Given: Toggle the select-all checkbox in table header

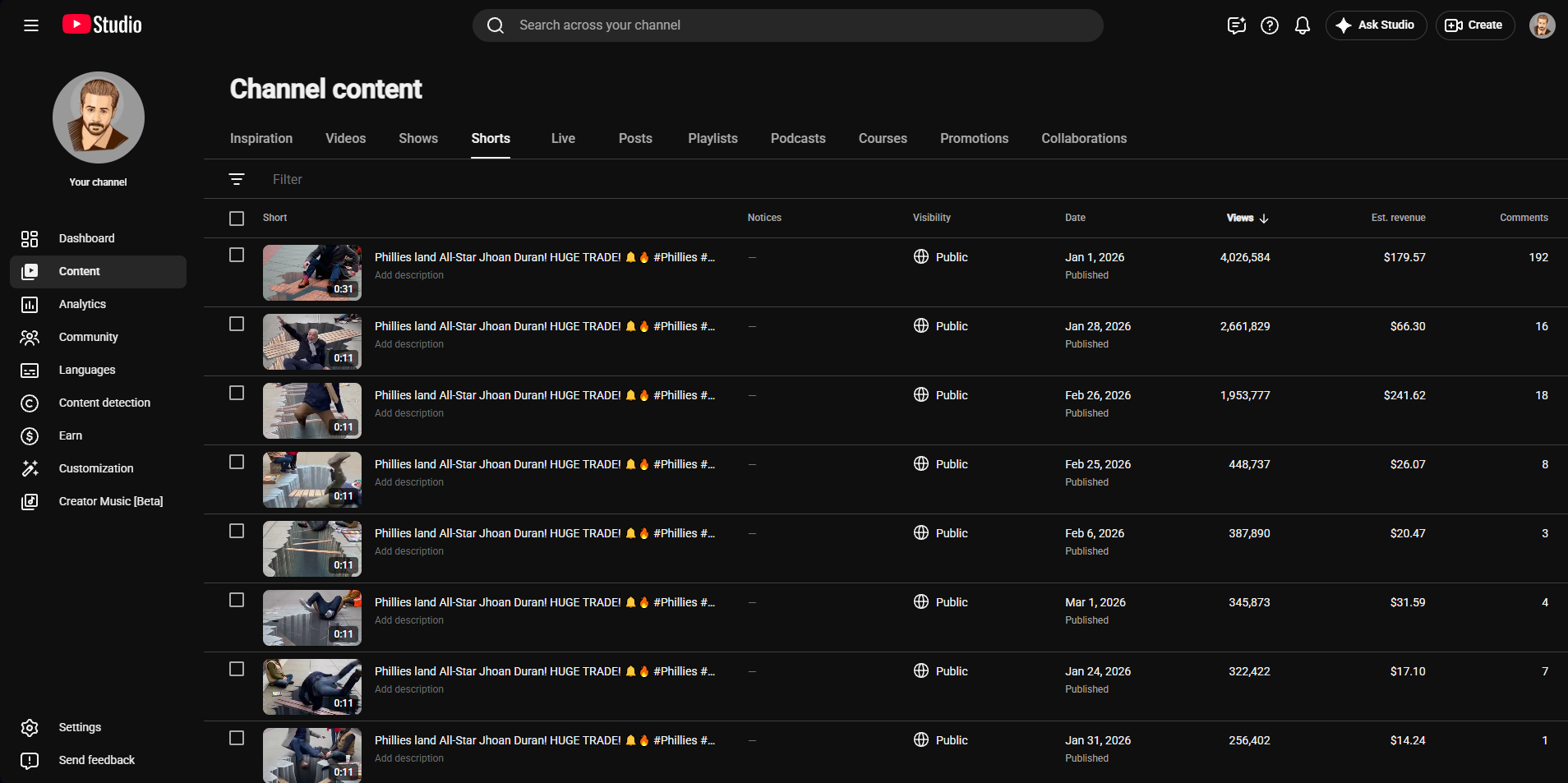Looking at the screenshot, I should [237, 219].
